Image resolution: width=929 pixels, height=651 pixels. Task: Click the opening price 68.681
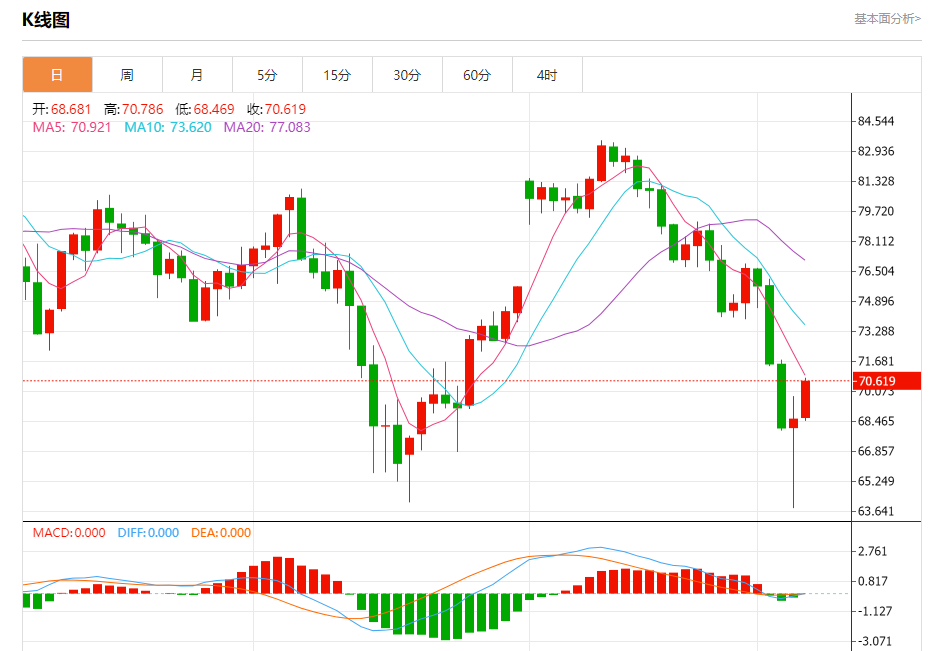(71, 109)
